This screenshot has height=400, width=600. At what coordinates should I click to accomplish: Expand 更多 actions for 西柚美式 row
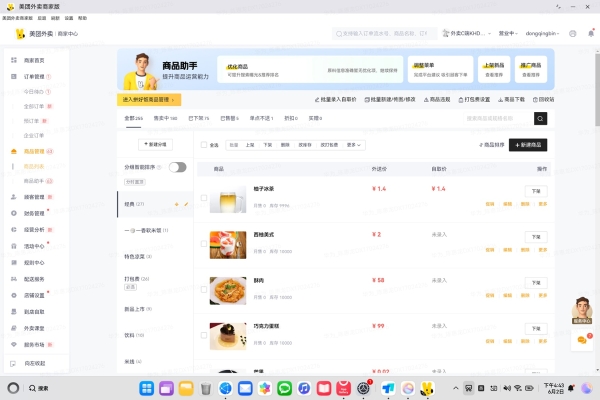point(543,250)
